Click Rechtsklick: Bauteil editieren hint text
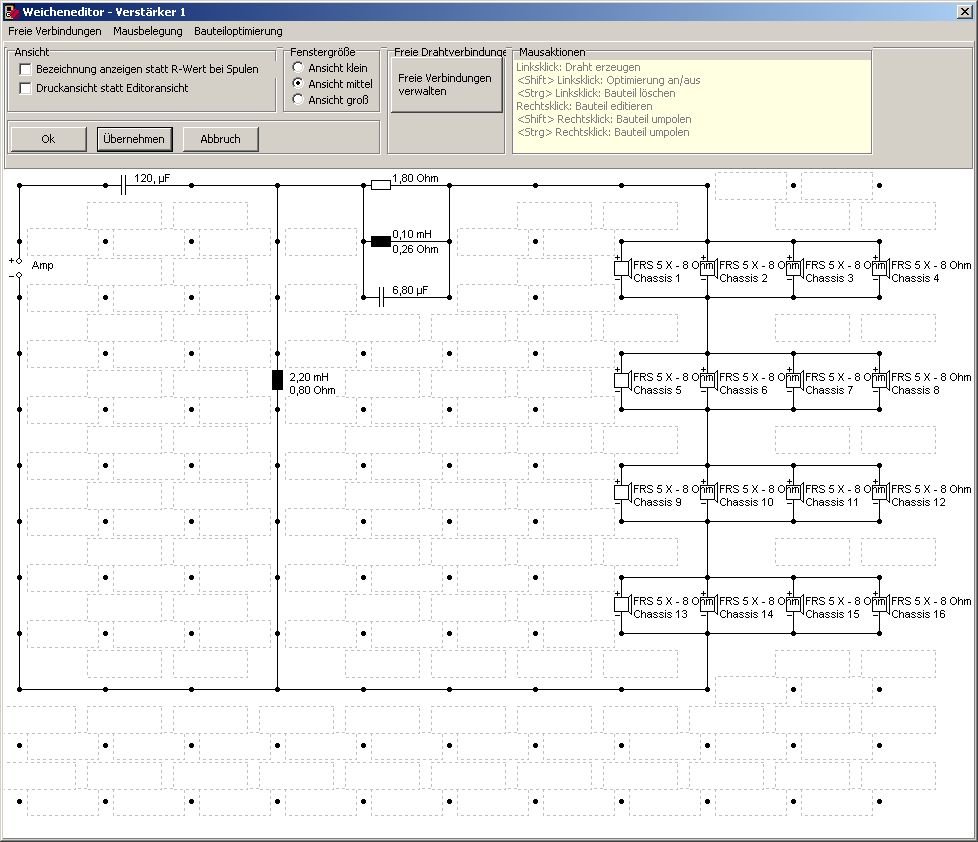The height and width of the screenshot is (842, 978). point(584,106)
